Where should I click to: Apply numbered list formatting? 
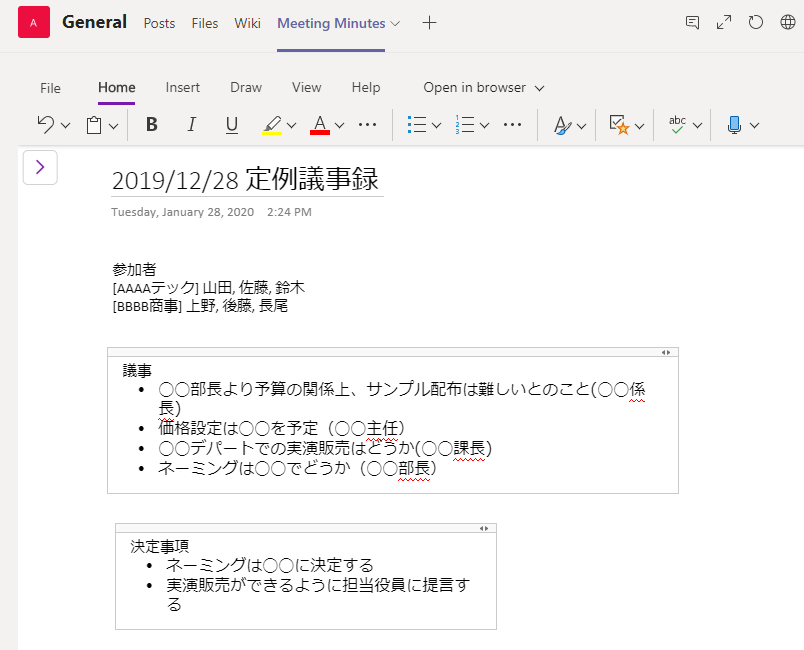point(465,125)
